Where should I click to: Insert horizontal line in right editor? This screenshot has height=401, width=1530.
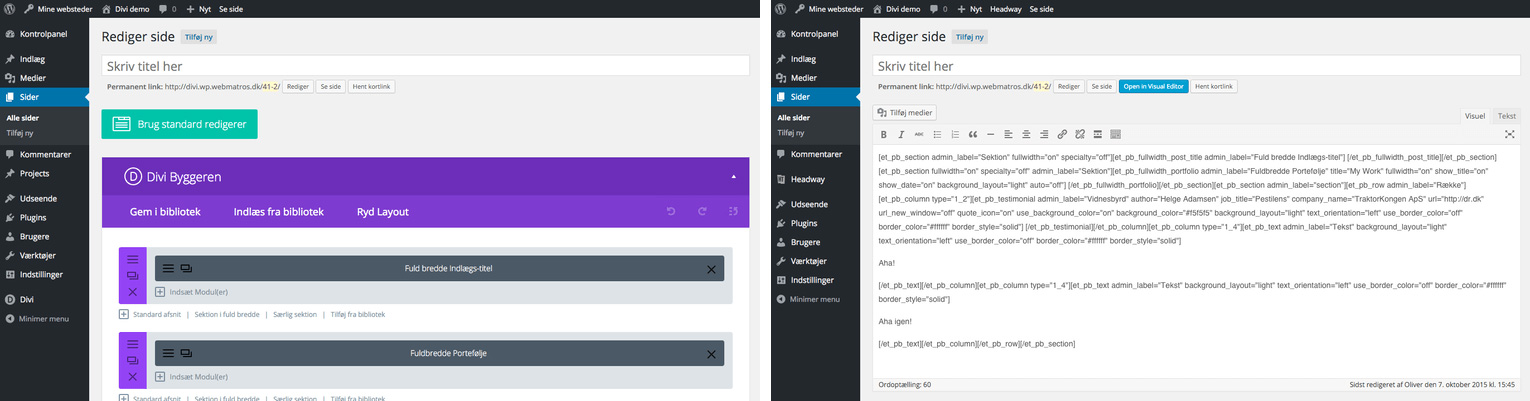pos(990,134)
